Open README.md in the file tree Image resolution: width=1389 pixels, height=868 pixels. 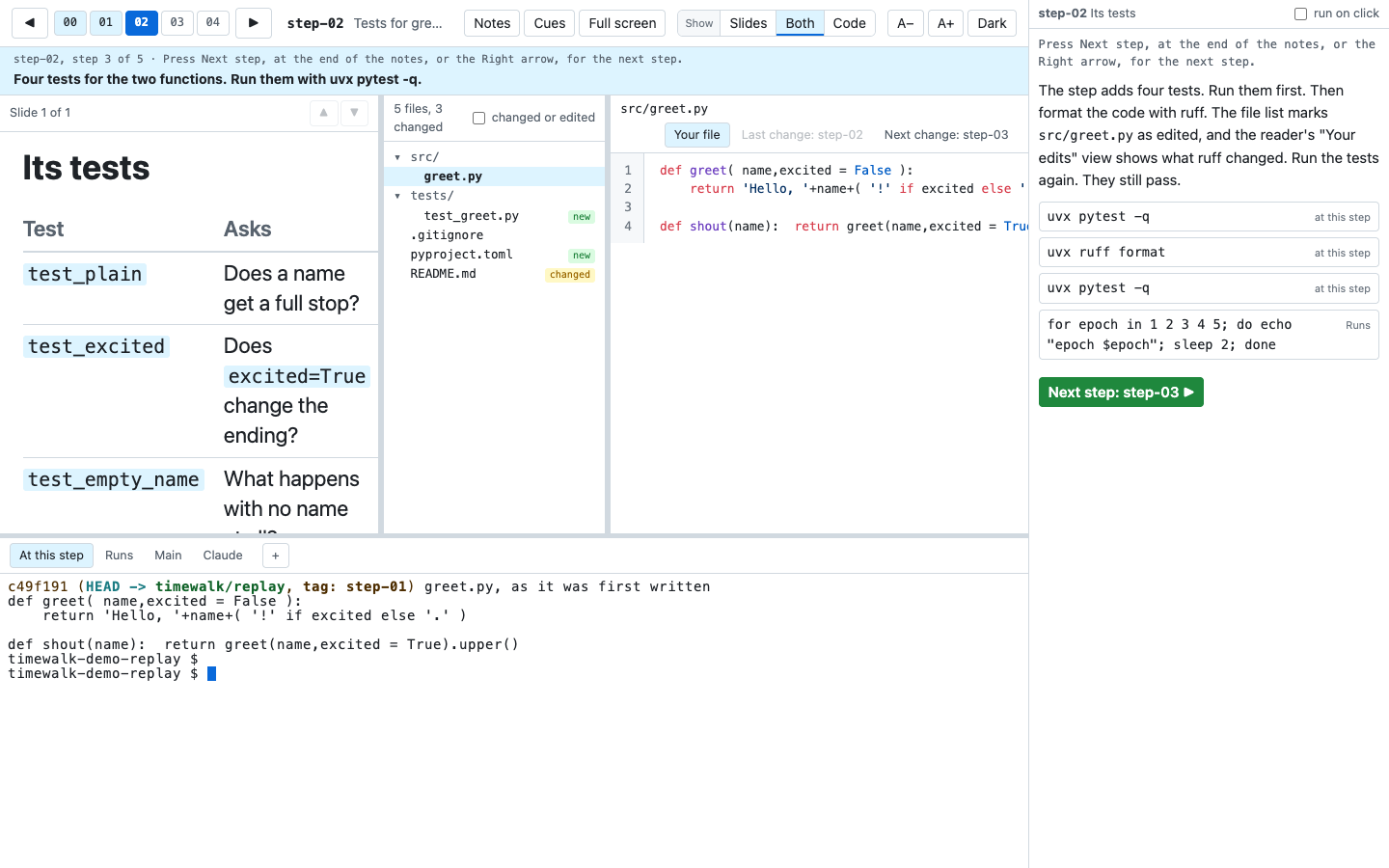[x=494, y=274]
